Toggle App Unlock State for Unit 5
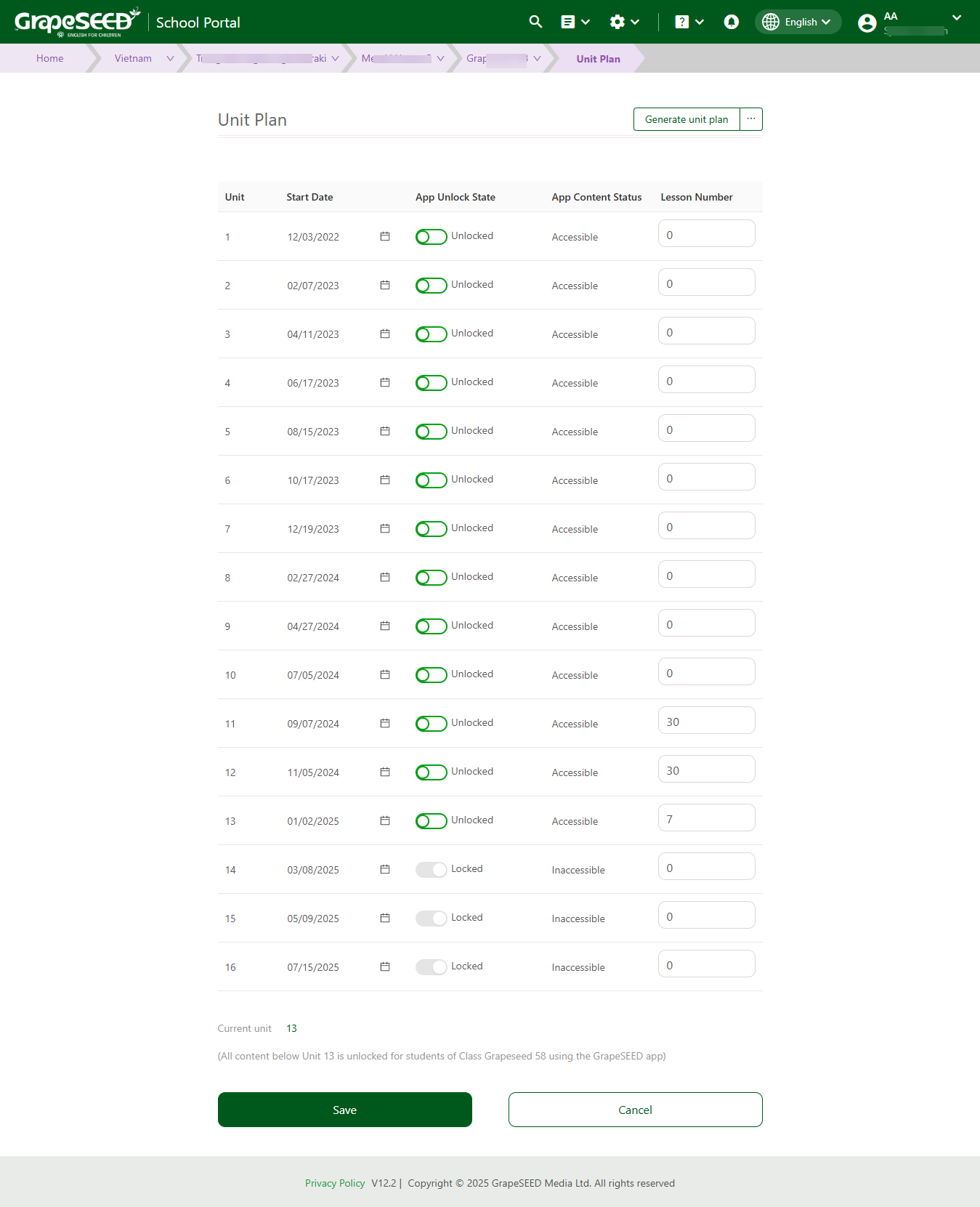 tap(431, 432)
